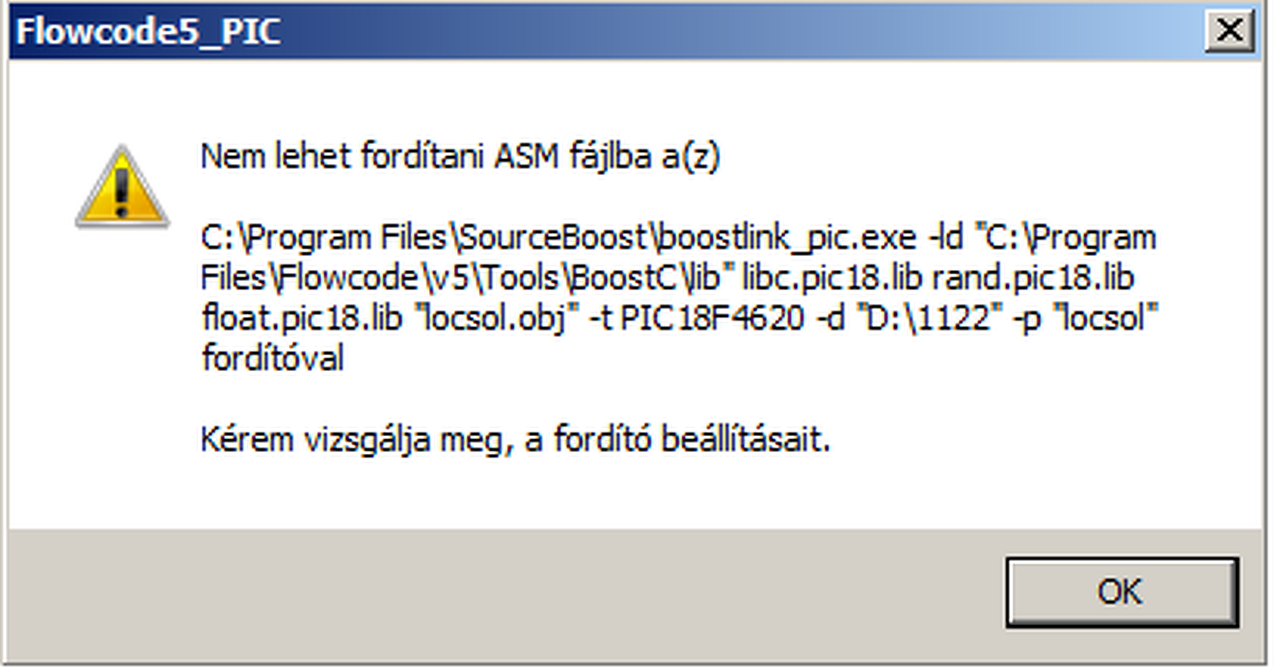The height and width of the screenshot is (669, 1280).
Task: Click the OK button
Action: click(x=1121, y=591)
